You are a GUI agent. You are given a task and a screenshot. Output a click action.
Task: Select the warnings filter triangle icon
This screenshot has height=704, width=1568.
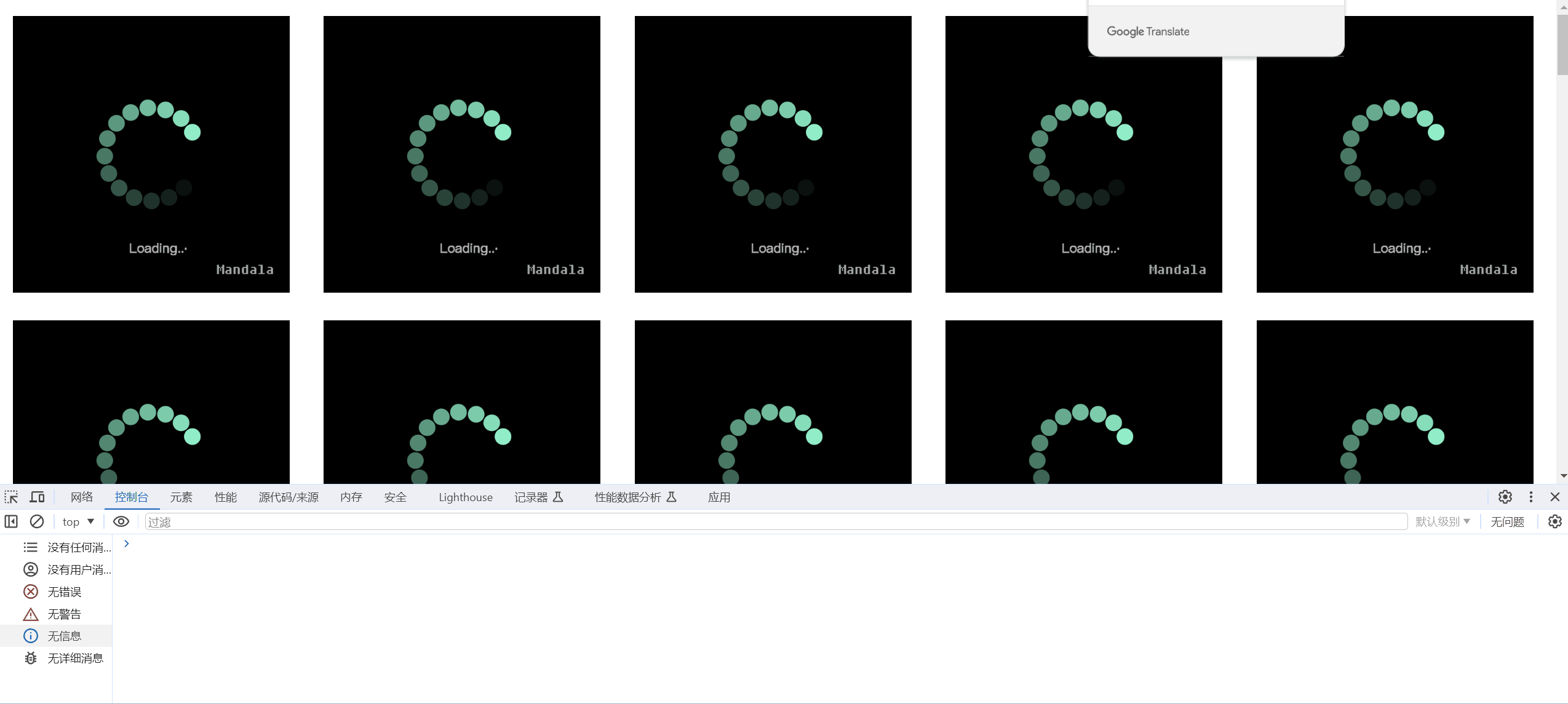(x=31, y=614)
